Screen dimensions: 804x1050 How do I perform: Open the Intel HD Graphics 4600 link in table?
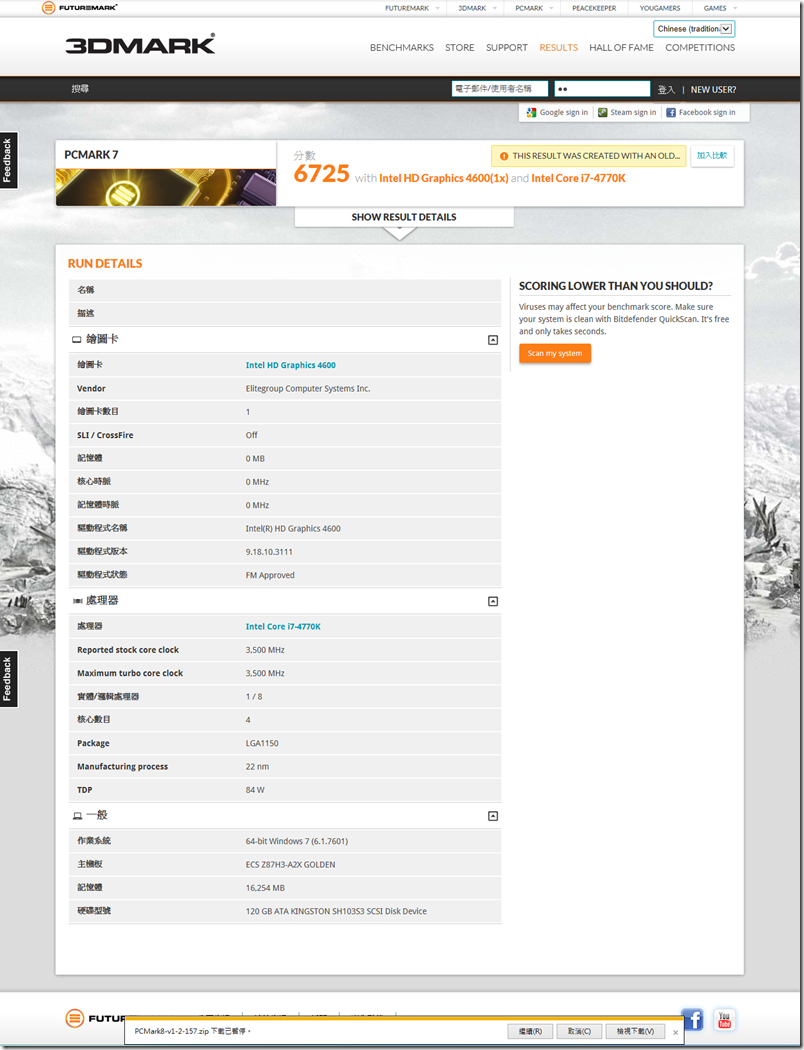[x=291, y=365]
